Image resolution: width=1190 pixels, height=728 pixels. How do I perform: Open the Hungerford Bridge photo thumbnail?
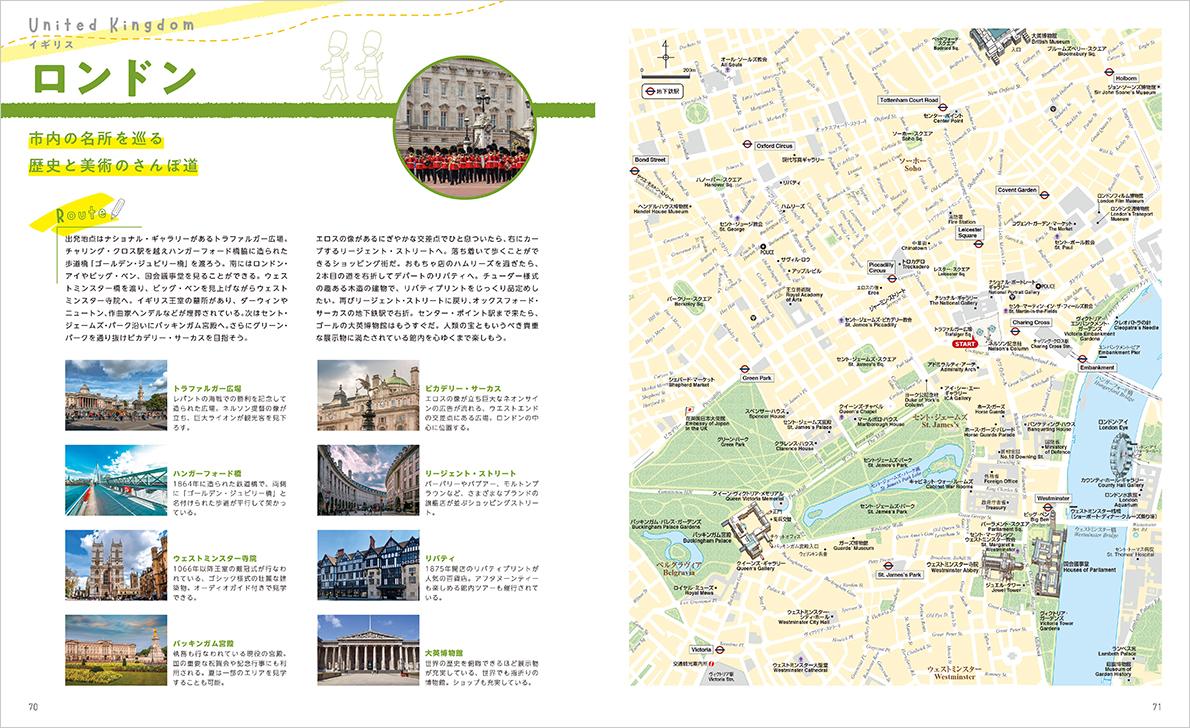[x=116, y=478]
